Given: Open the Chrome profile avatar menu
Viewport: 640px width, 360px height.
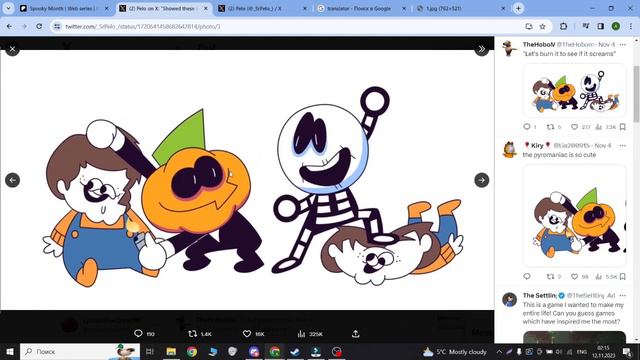Looking at the screenshot, I should click(616, 26).
